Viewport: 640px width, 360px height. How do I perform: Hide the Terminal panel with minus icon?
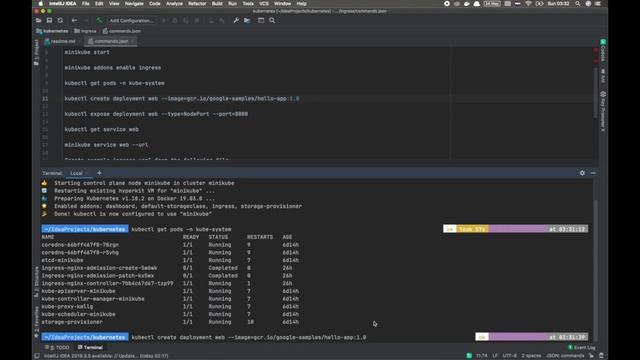pos(593,173)
